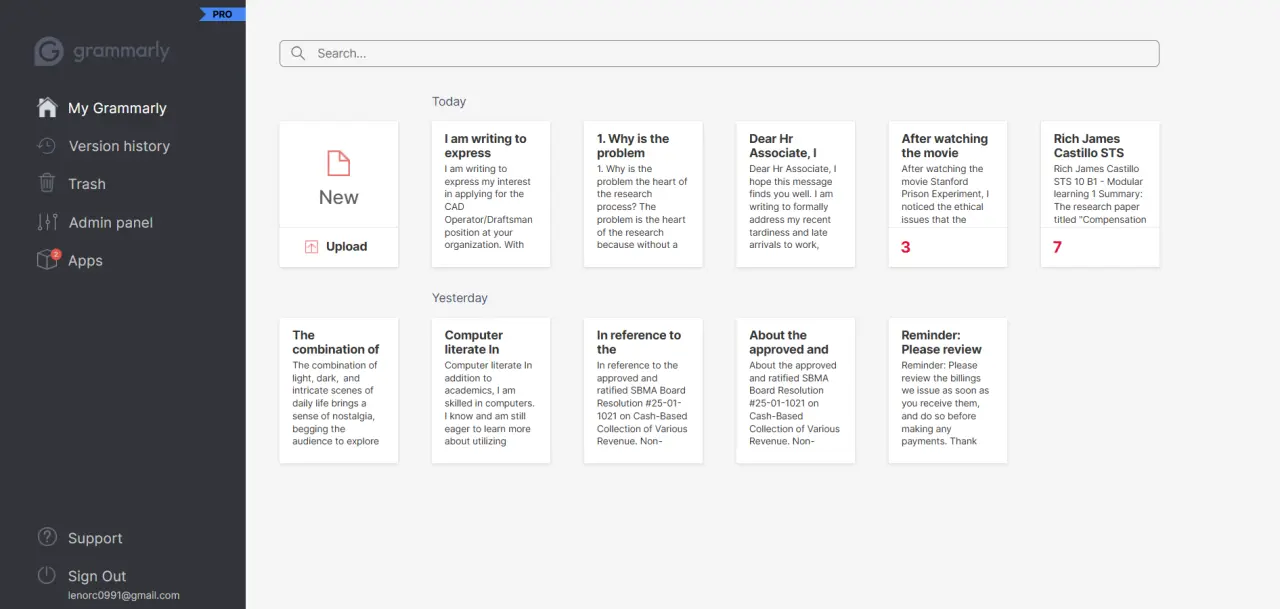Viewport: 1280px width, 609px height.
Task: Click the Trash bin icon
Action: [47, 183]
